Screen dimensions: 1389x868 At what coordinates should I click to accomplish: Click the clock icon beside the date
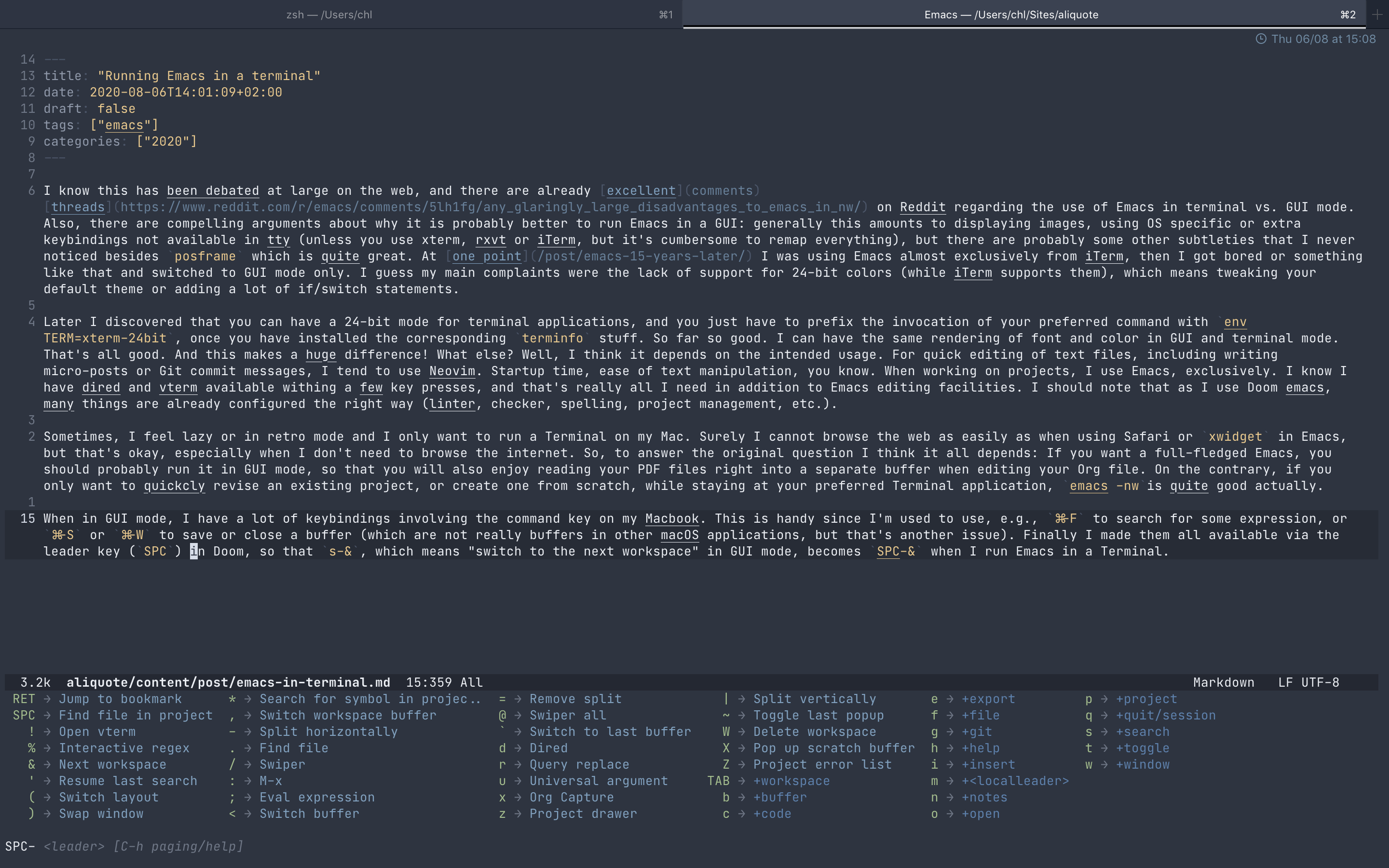pos(1260,39)
